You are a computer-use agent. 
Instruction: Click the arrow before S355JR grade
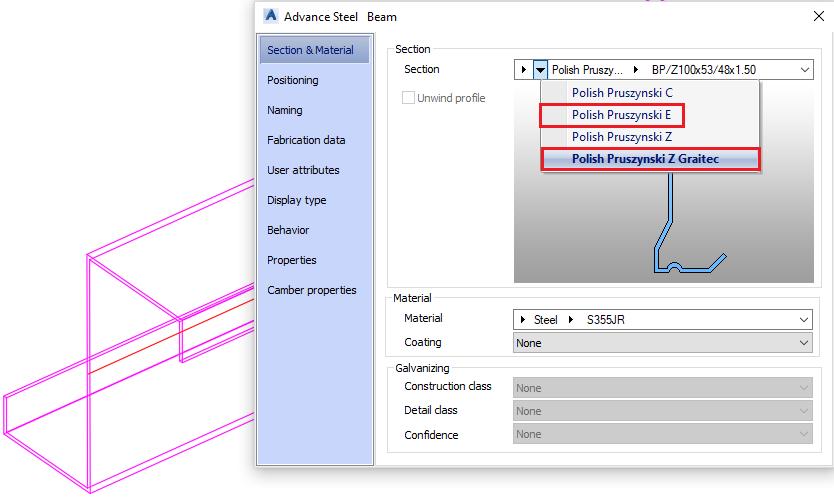point(571,320)
